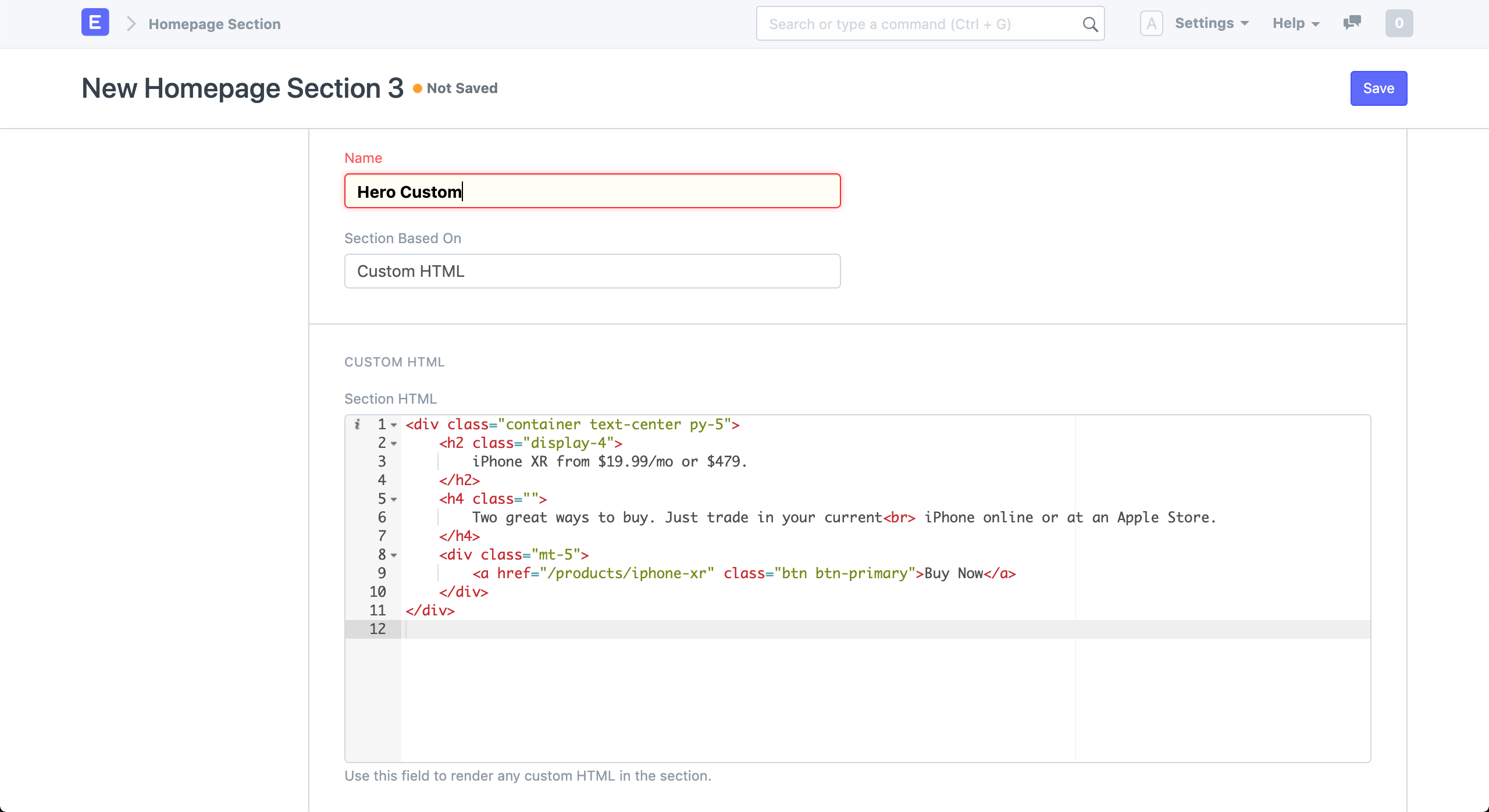Click the avatar icon next to Settings
Viewport: 1489px width, 812px height.
coord(1152,24)
